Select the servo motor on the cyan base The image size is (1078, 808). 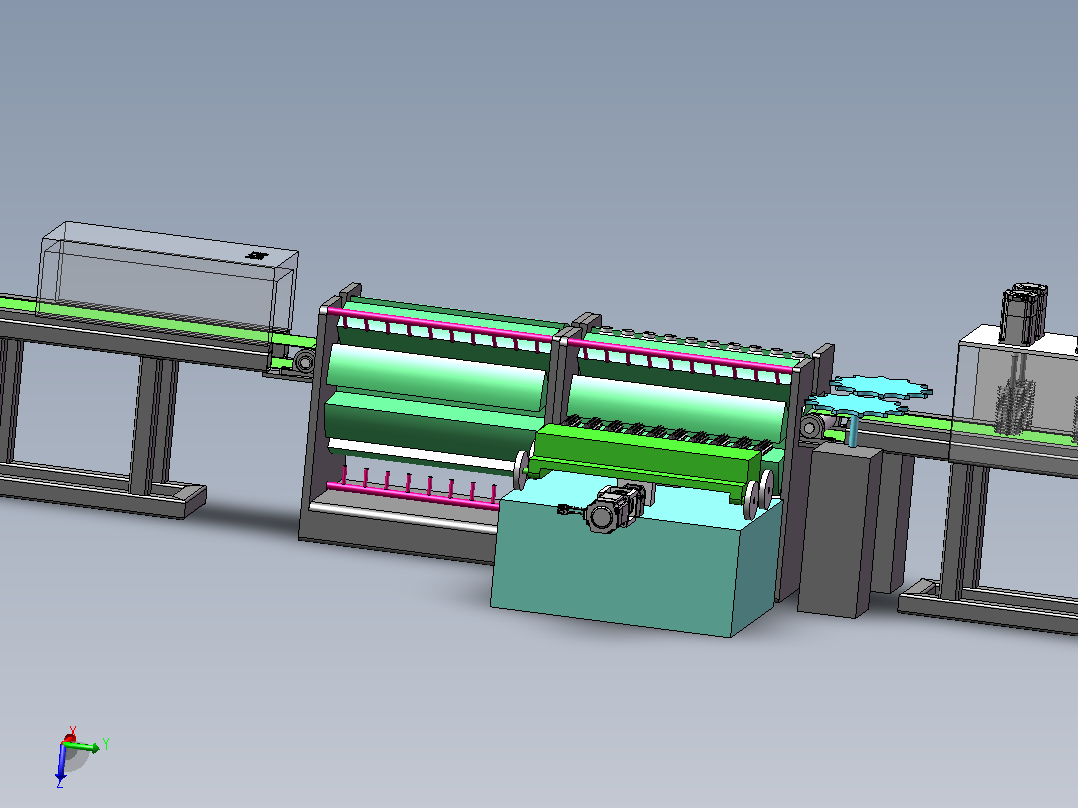click(613, 508)
